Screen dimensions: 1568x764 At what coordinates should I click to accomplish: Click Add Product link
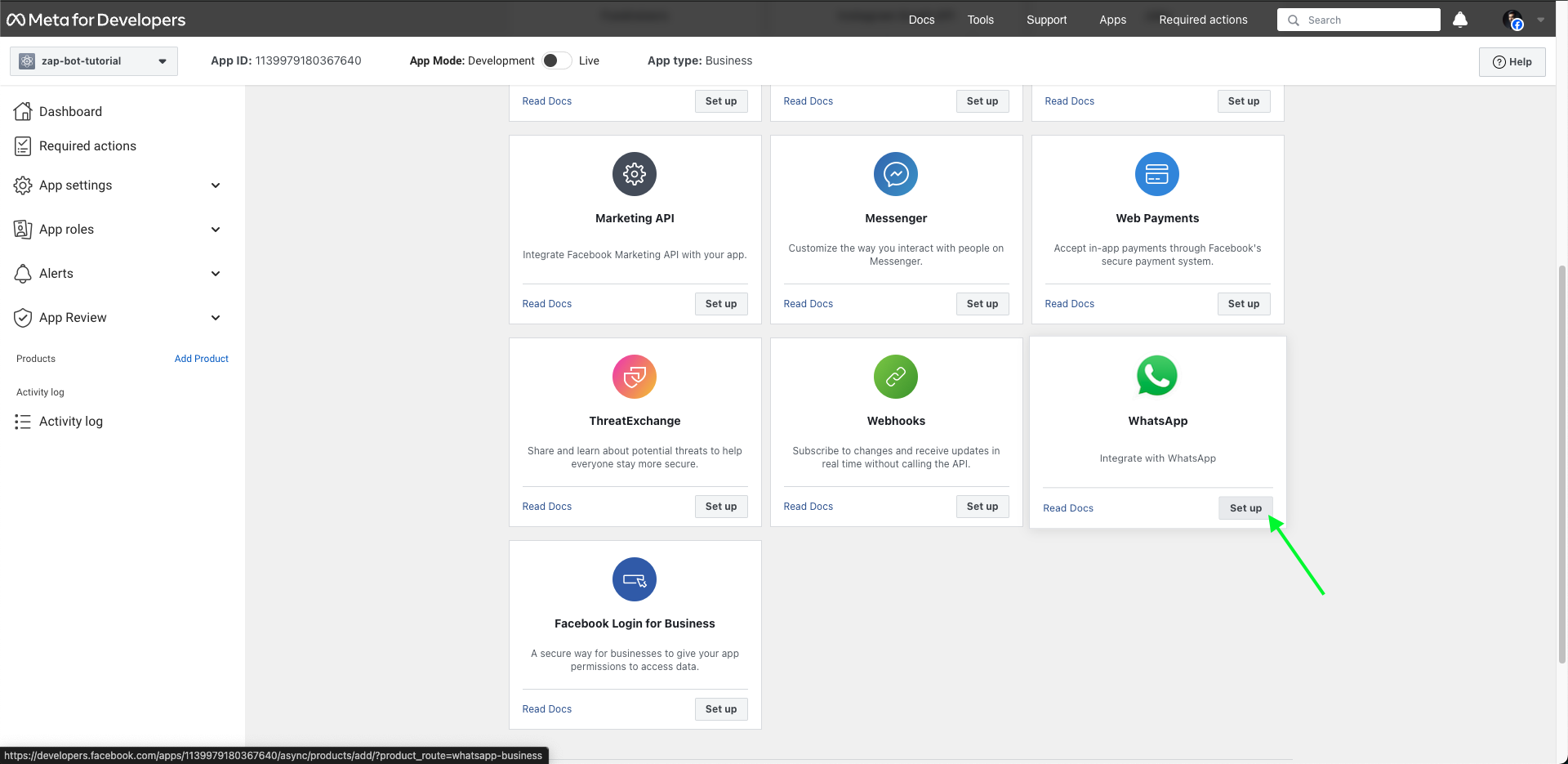click(201, 359)
